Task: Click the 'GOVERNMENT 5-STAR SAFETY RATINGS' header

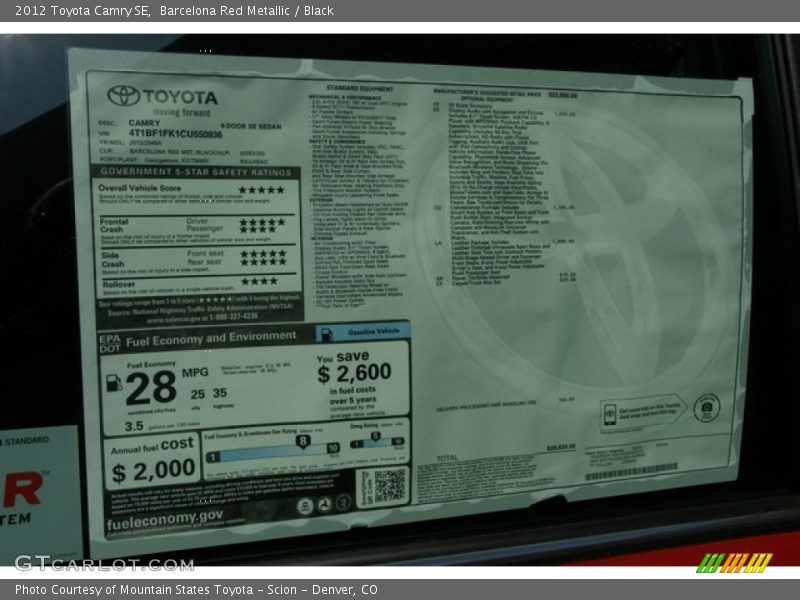Action: [x=196, y=172]
